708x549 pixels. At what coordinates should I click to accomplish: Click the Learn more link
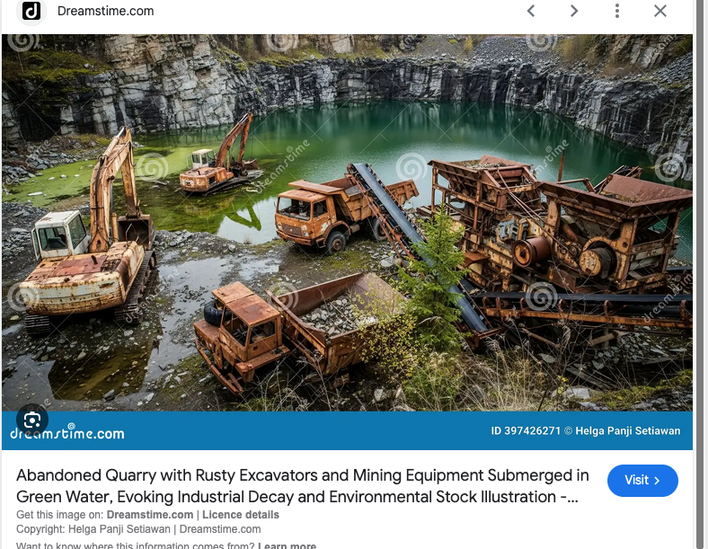[x=287, y=546]
